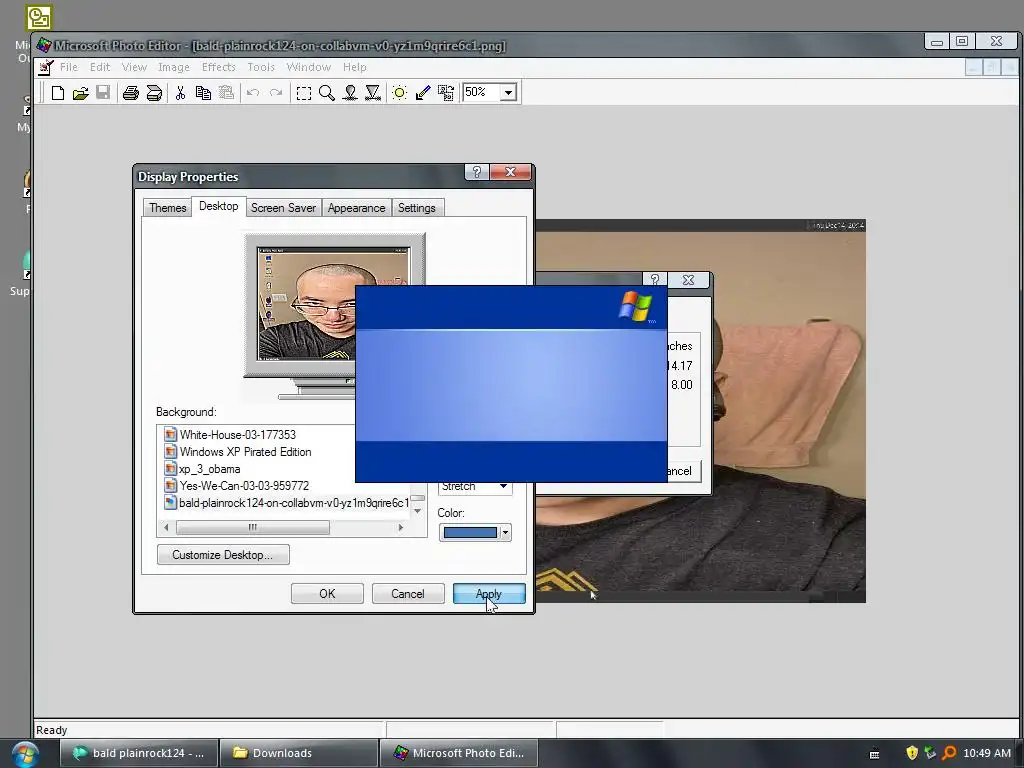Click the background list scroll-right arrow
This screenshot has height=768, width=1024.
[400, 527]
